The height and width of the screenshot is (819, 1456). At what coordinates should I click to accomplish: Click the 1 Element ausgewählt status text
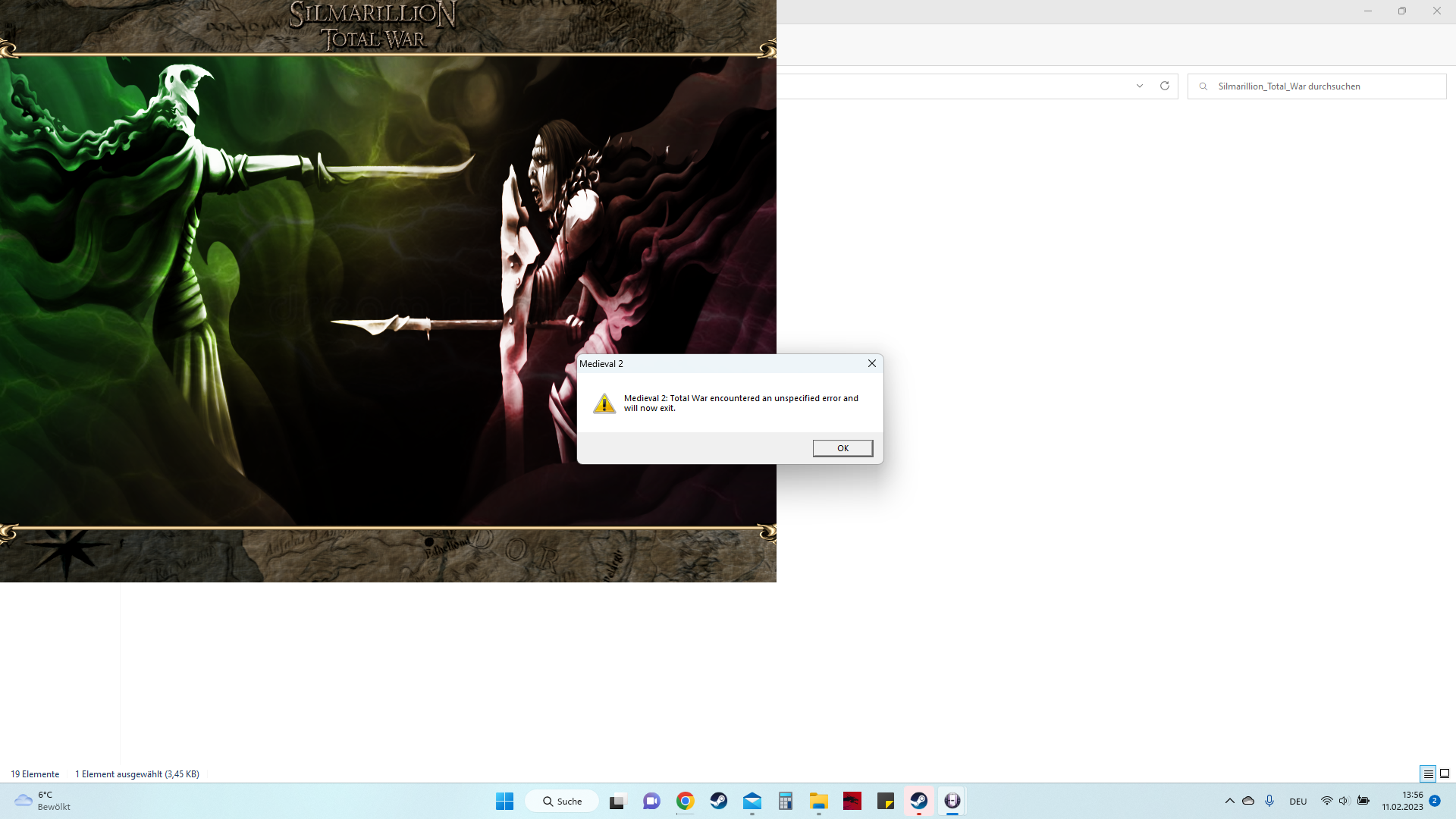(137, 774)
